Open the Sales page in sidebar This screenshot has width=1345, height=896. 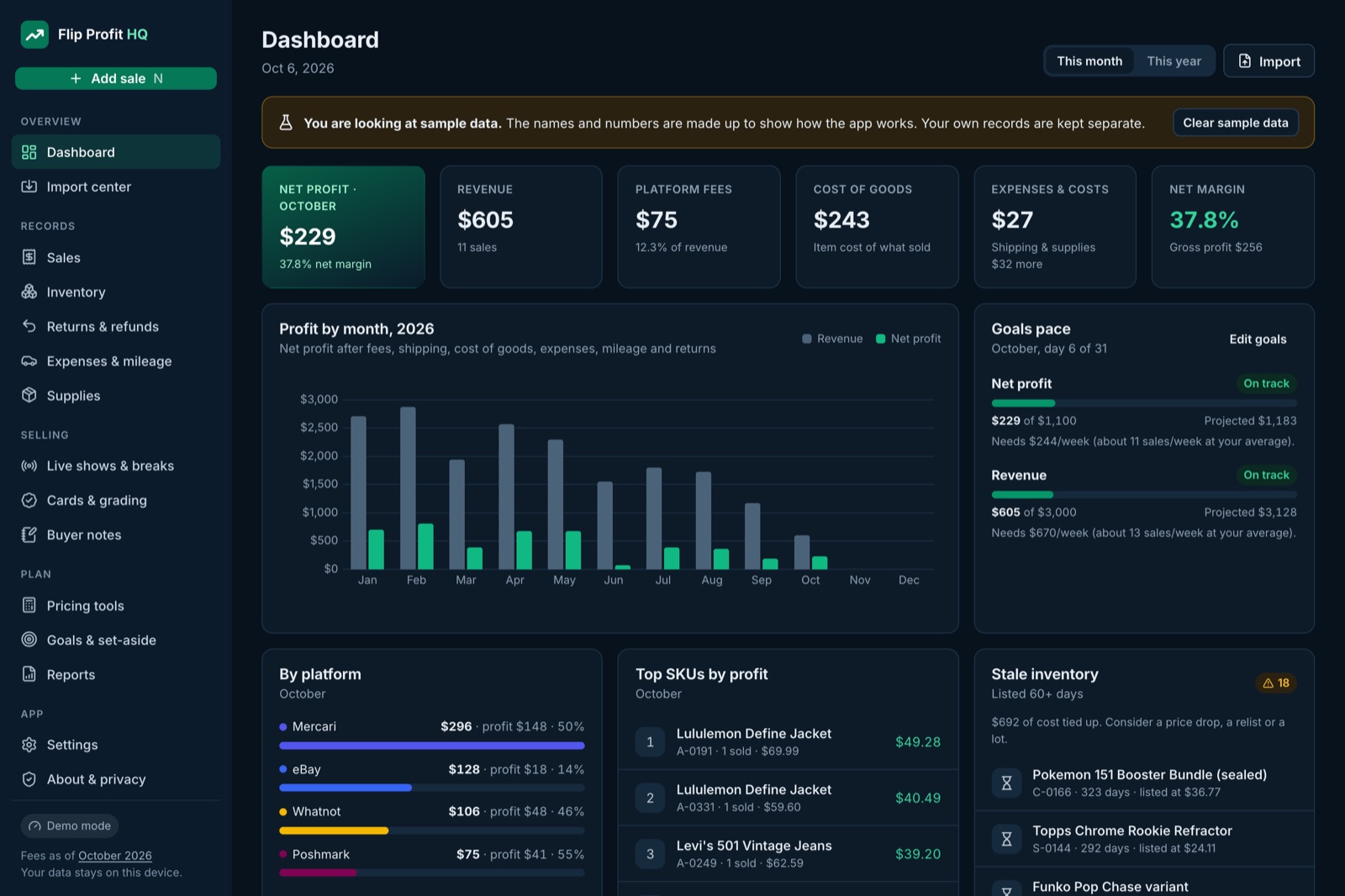point(116,257)
